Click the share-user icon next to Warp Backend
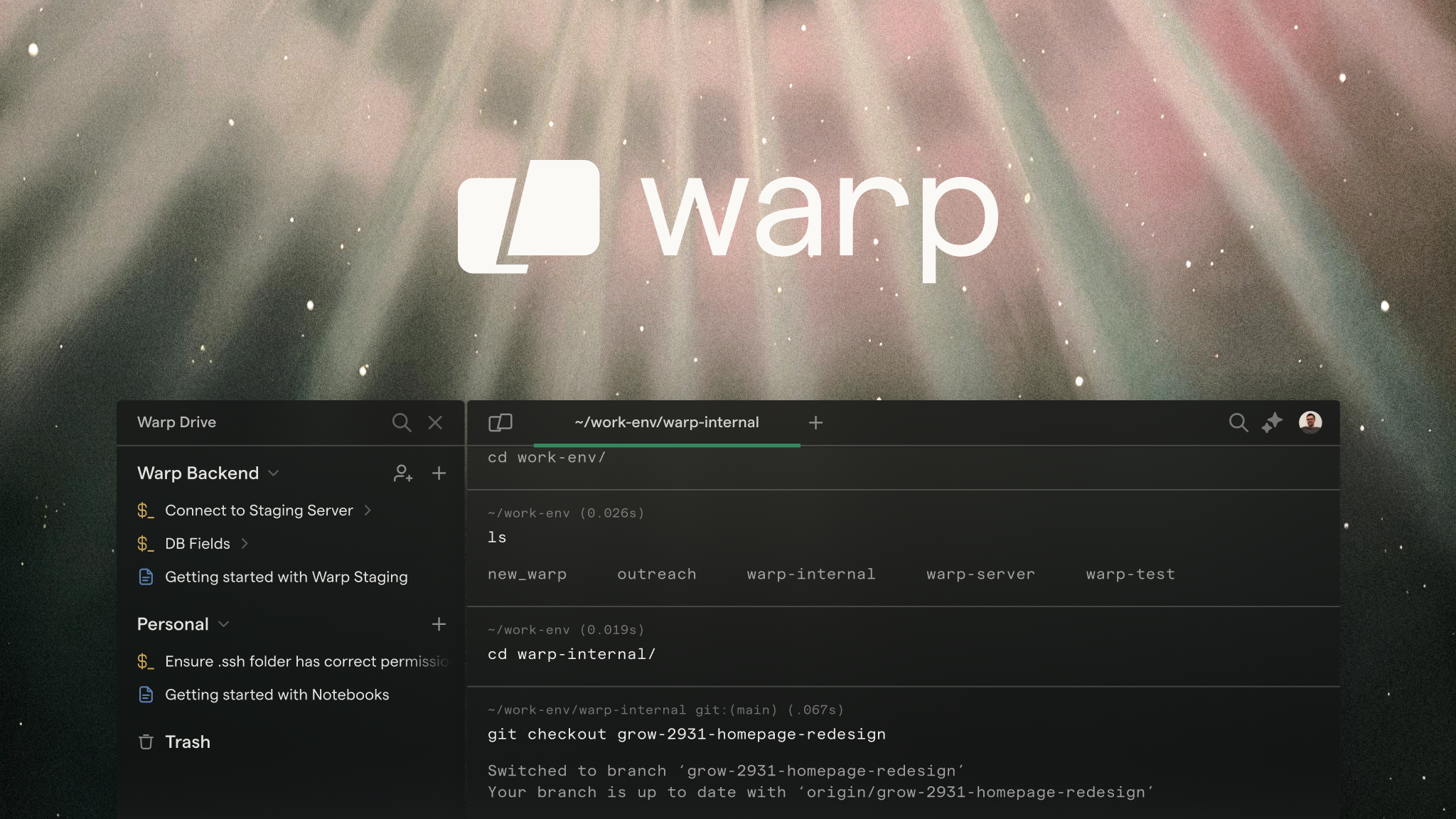 tap(403, 473)
